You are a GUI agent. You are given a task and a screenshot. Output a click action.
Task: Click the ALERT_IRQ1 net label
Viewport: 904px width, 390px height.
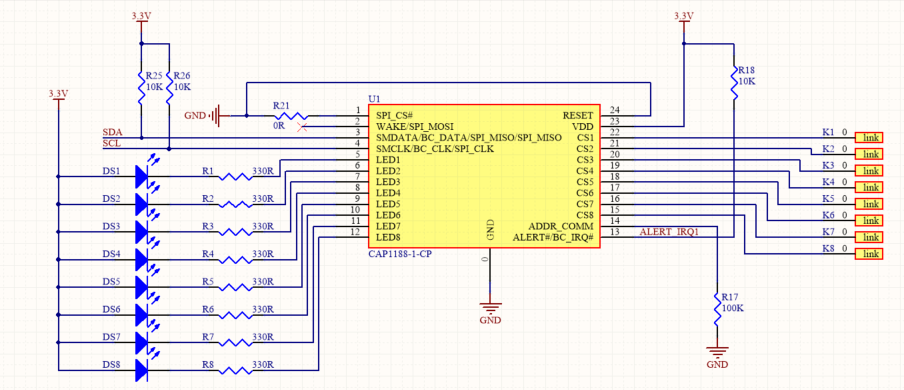tap(669, 232)
